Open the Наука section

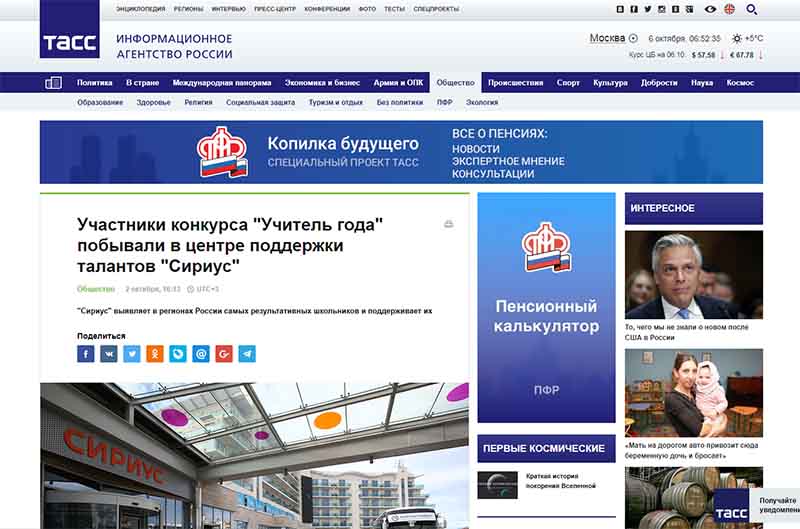(702, 83)
